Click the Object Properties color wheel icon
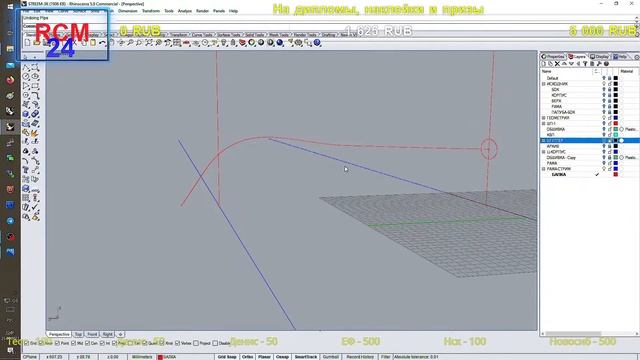The image size is (640, 360). 251,42
